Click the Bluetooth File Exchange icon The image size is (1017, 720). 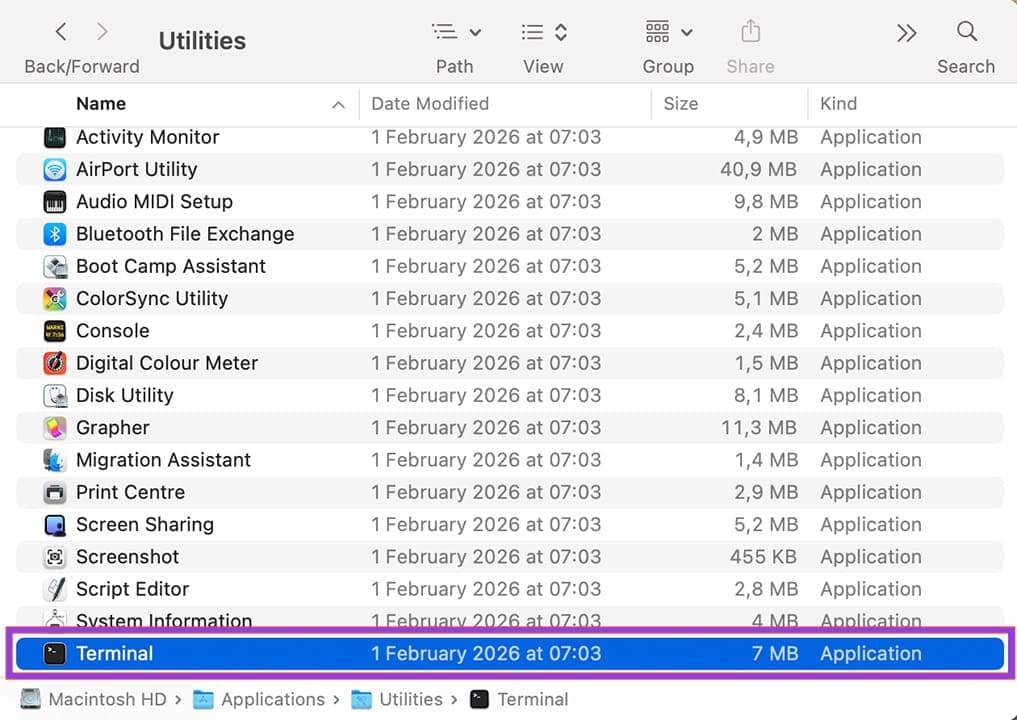[x=54, y=234]
